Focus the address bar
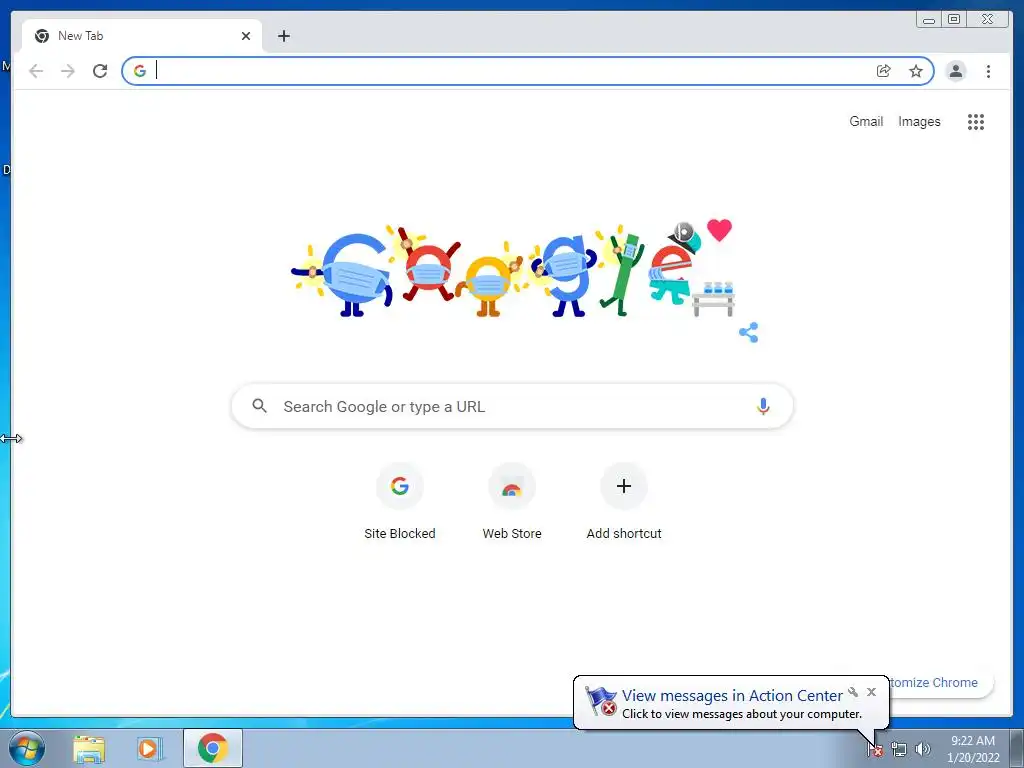 pos(513,71)
